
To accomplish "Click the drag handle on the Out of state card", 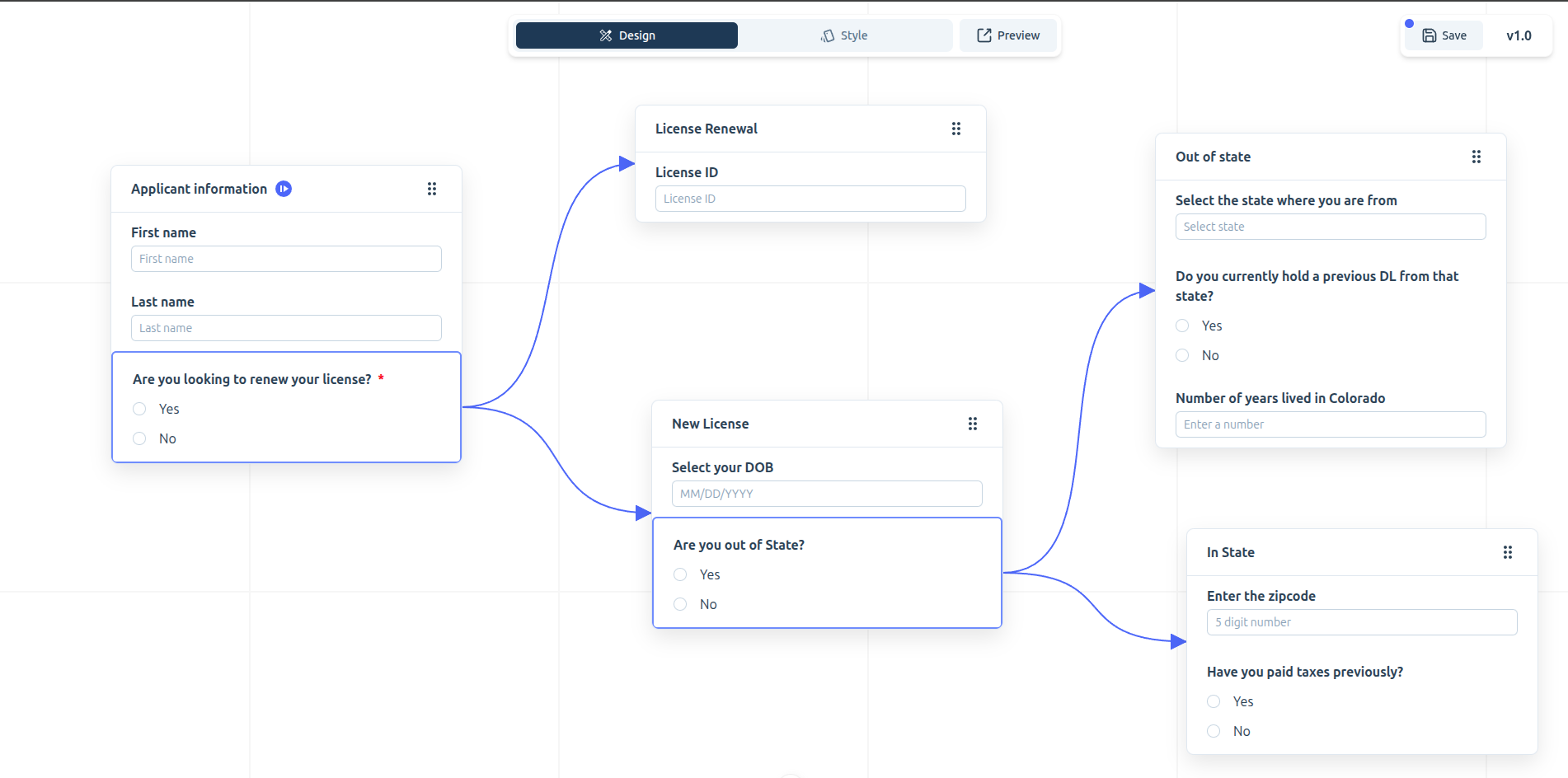I will click(x=1476, y=157).
